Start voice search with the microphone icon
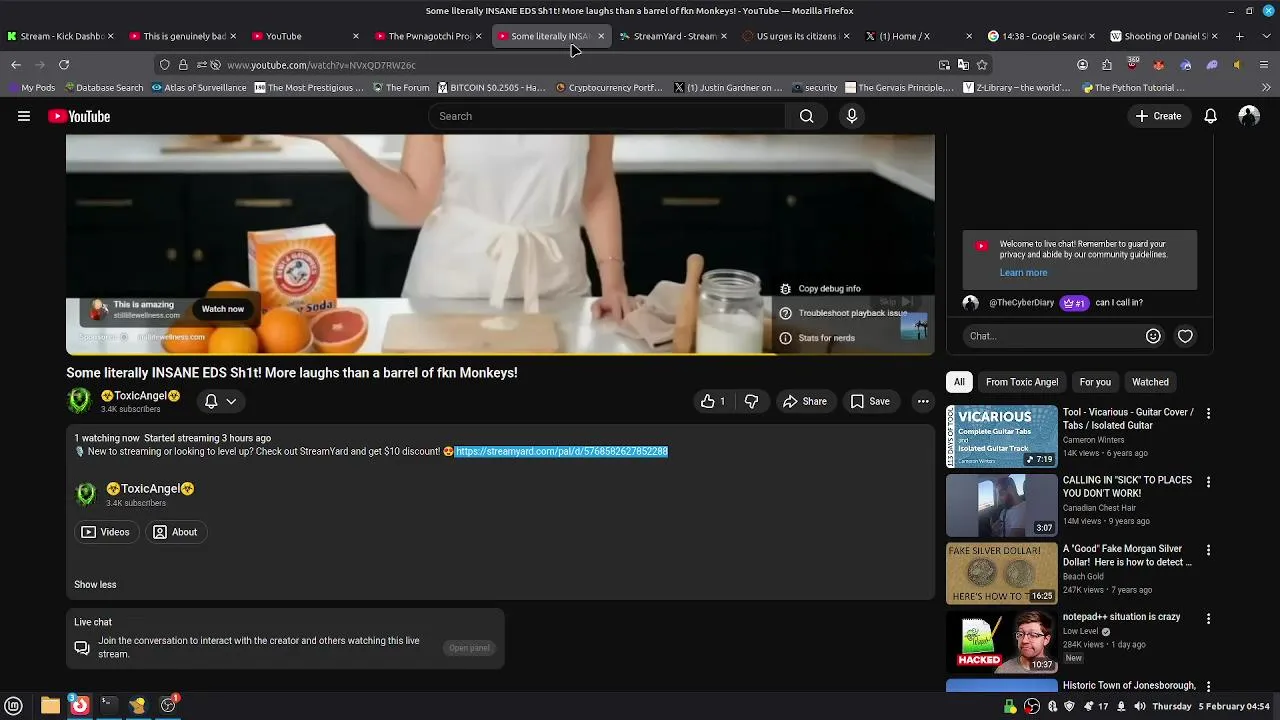 (852, 116)
